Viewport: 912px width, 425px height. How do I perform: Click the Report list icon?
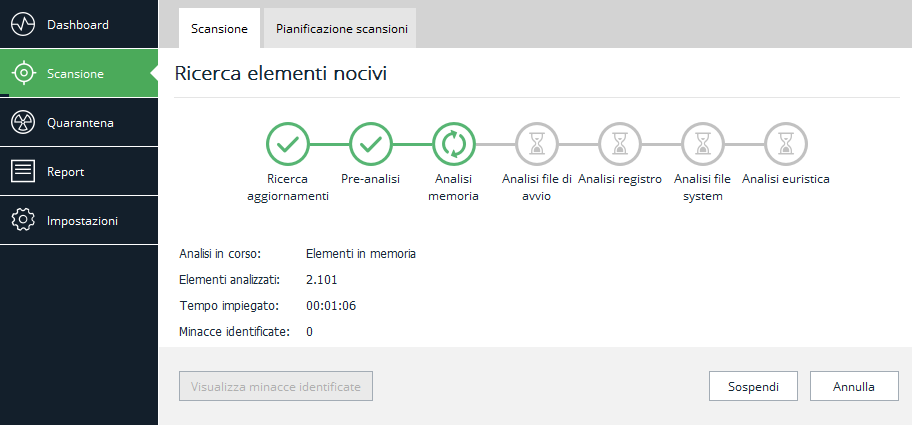23,171
